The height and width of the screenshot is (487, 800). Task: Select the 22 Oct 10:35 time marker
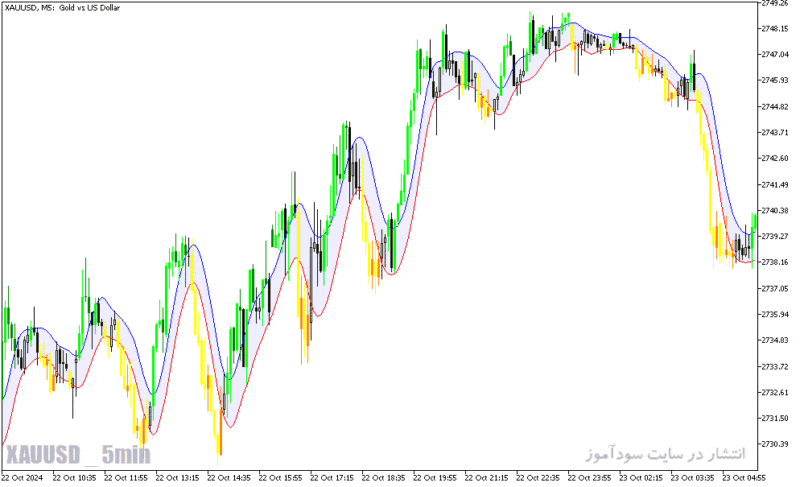tap(74, 478)
